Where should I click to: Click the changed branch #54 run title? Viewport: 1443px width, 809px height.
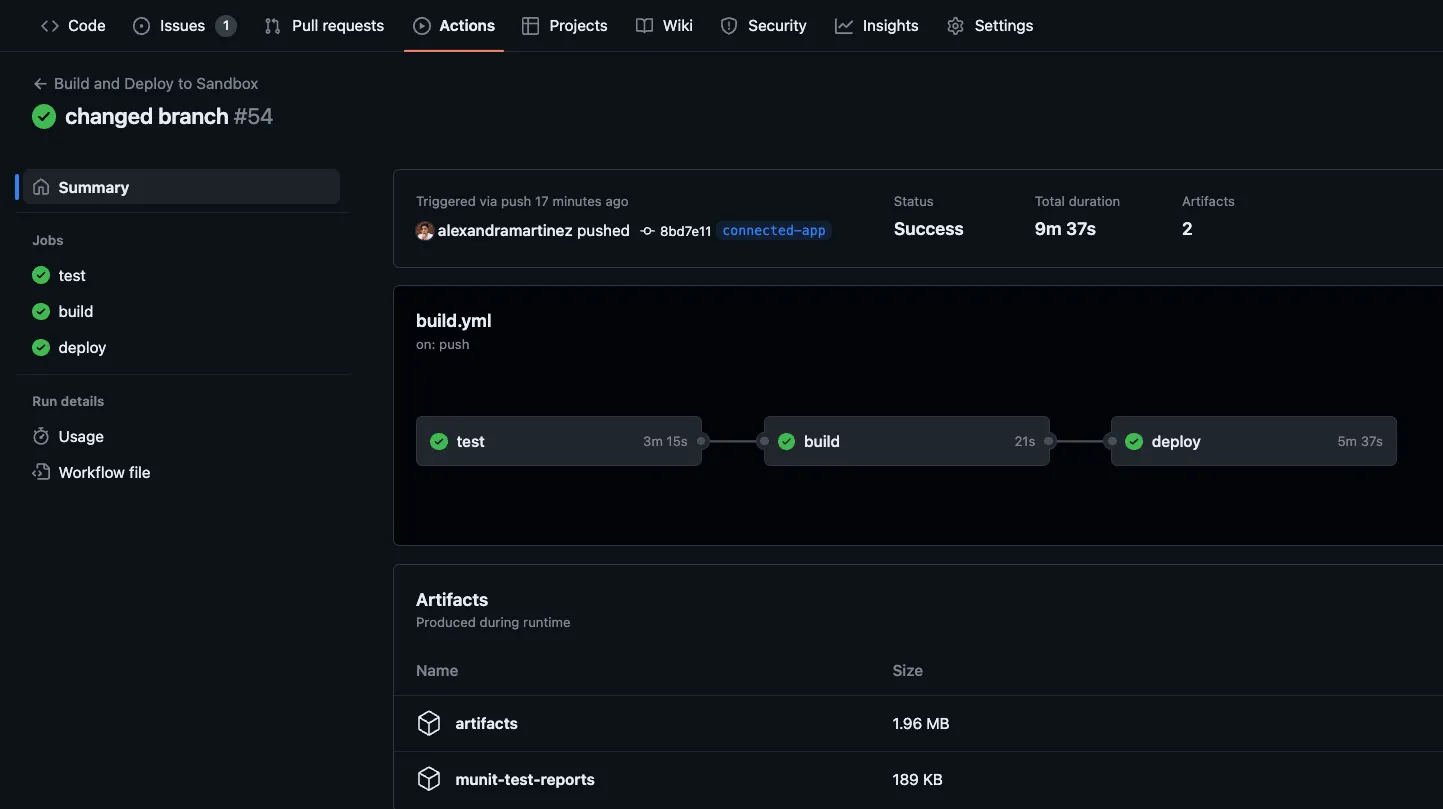point(169,117)
